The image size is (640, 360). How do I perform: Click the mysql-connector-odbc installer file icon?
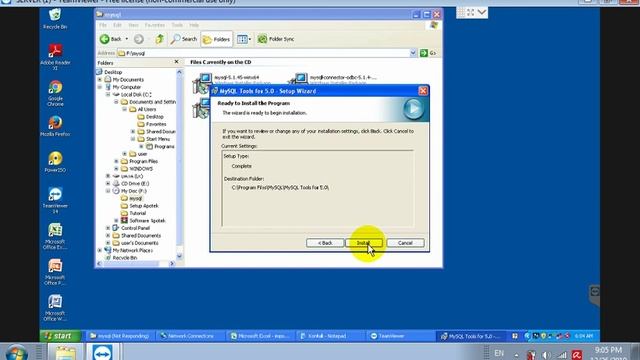pyautogui.click(x=298, y=79)
